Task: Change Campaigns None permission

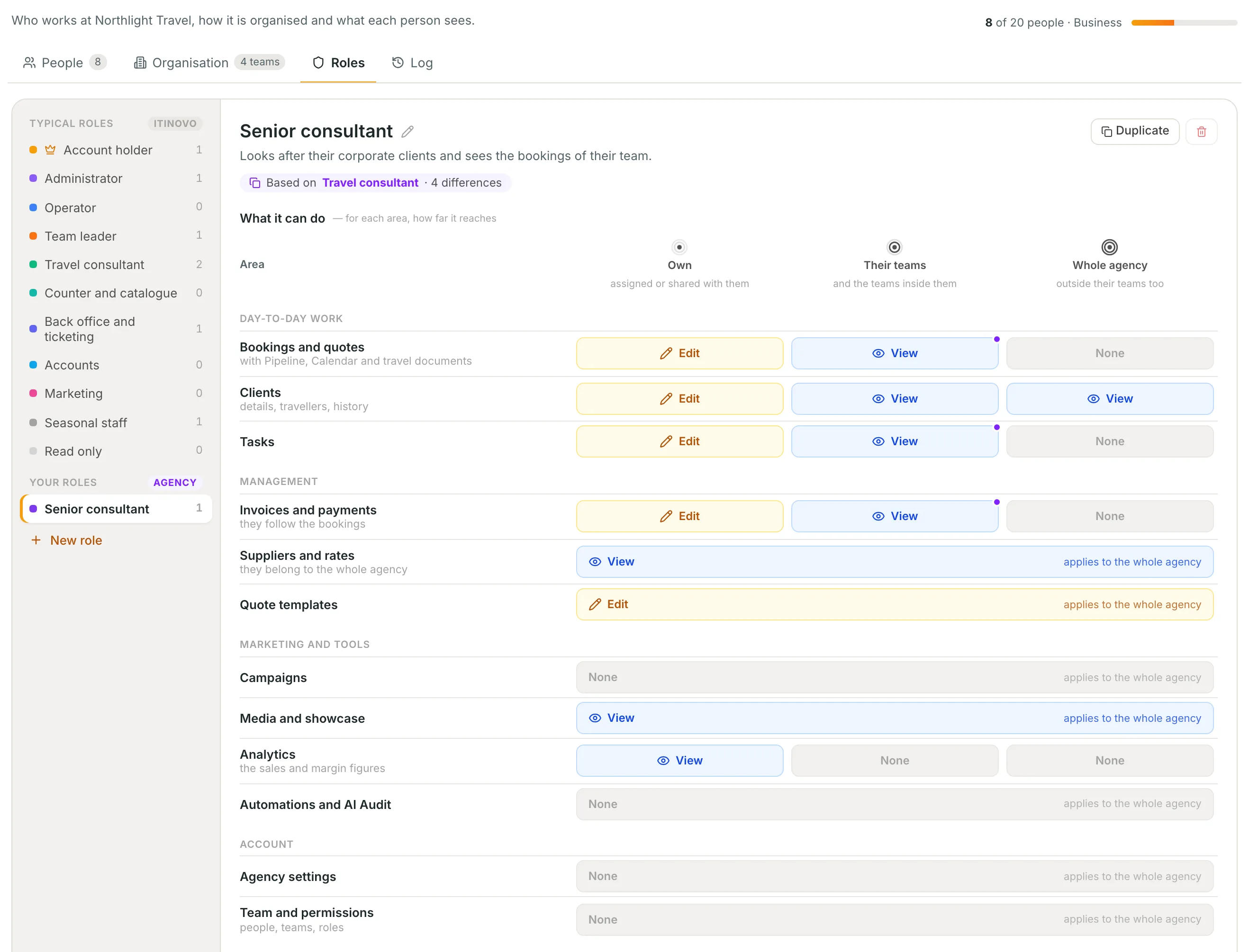Action: point(894,677)
